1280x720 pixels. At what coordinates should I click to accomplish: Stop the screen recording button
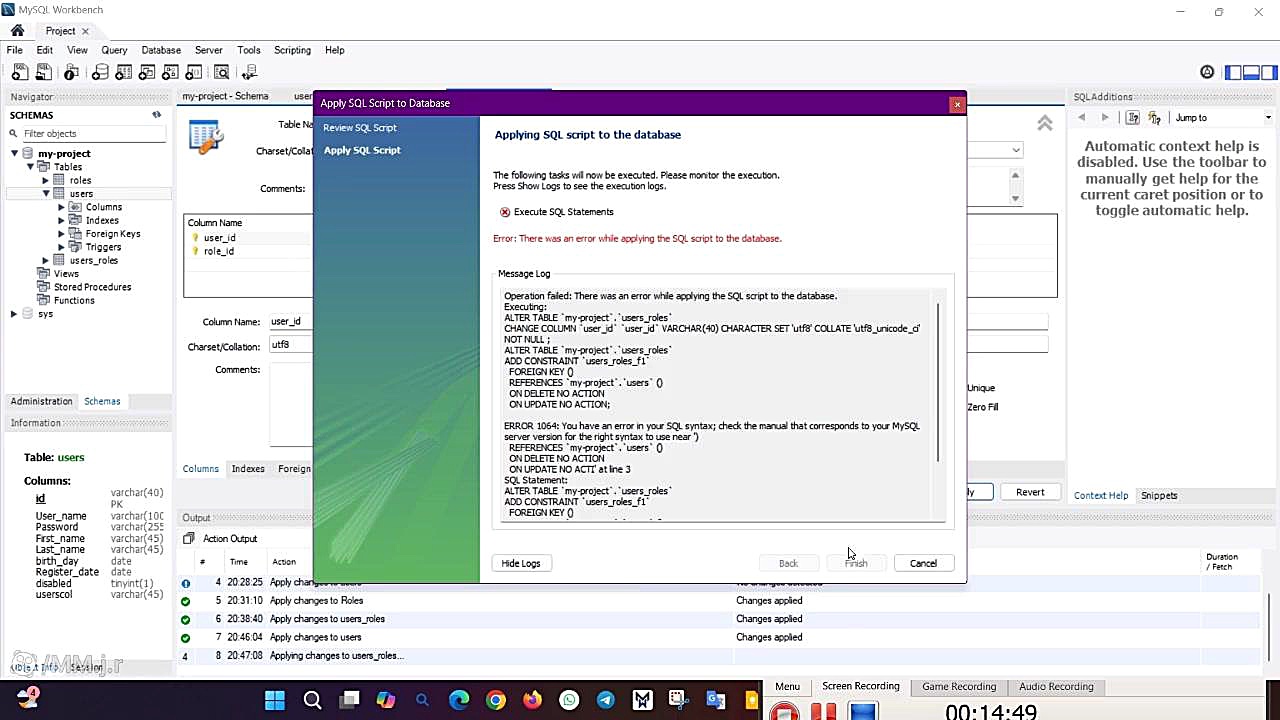785,712
